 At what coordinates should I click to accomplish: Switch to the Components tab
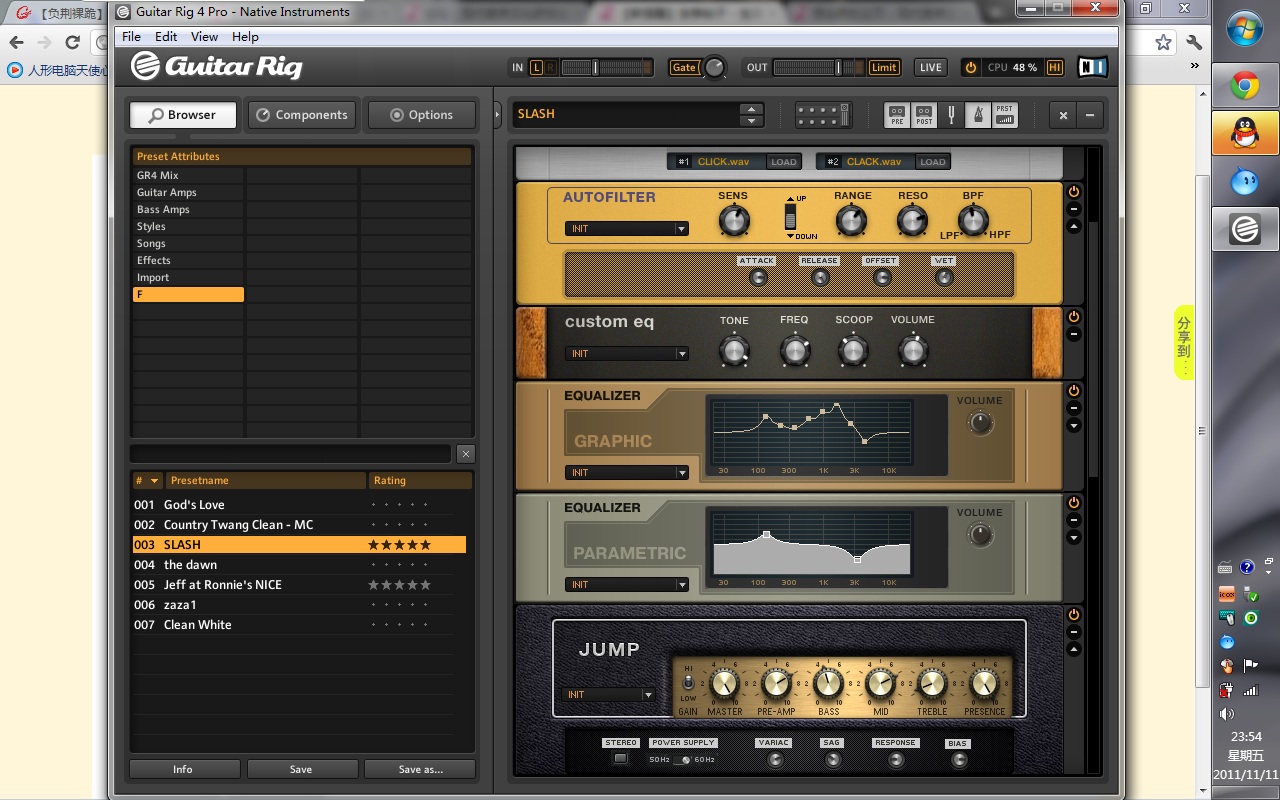[x=302, y=115]
